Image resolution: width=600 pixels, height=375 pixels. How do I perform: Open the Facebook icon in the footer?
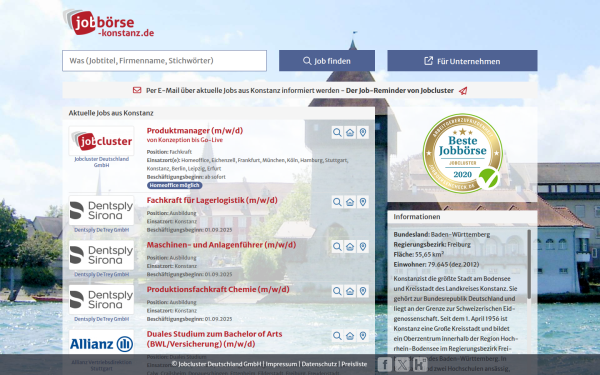[x=385, y=364]
